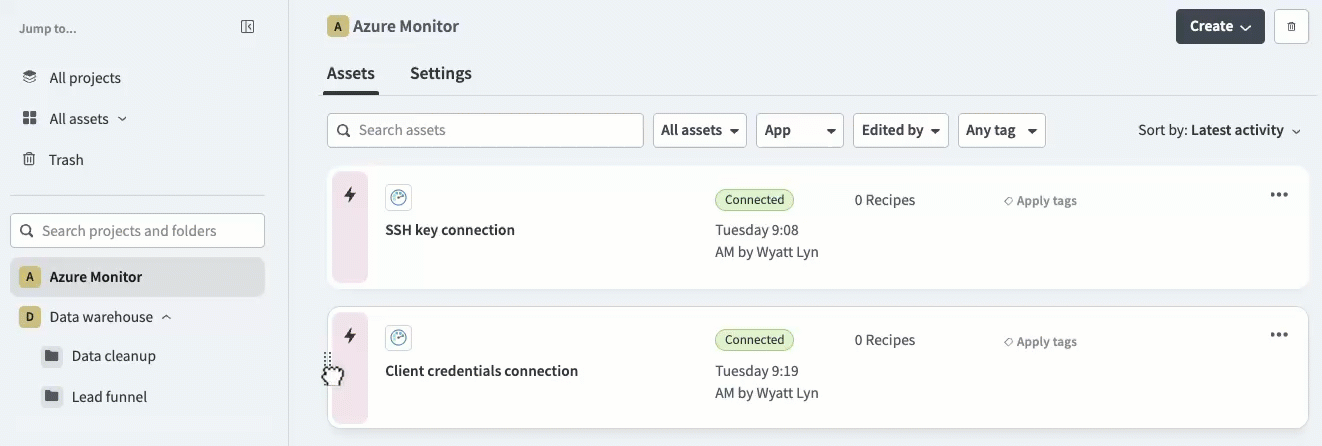The image size is (1322, 446).
Task: Click tag icon in Client credentials connection row
Action: pyautogui.click(x=1008, y=342)
